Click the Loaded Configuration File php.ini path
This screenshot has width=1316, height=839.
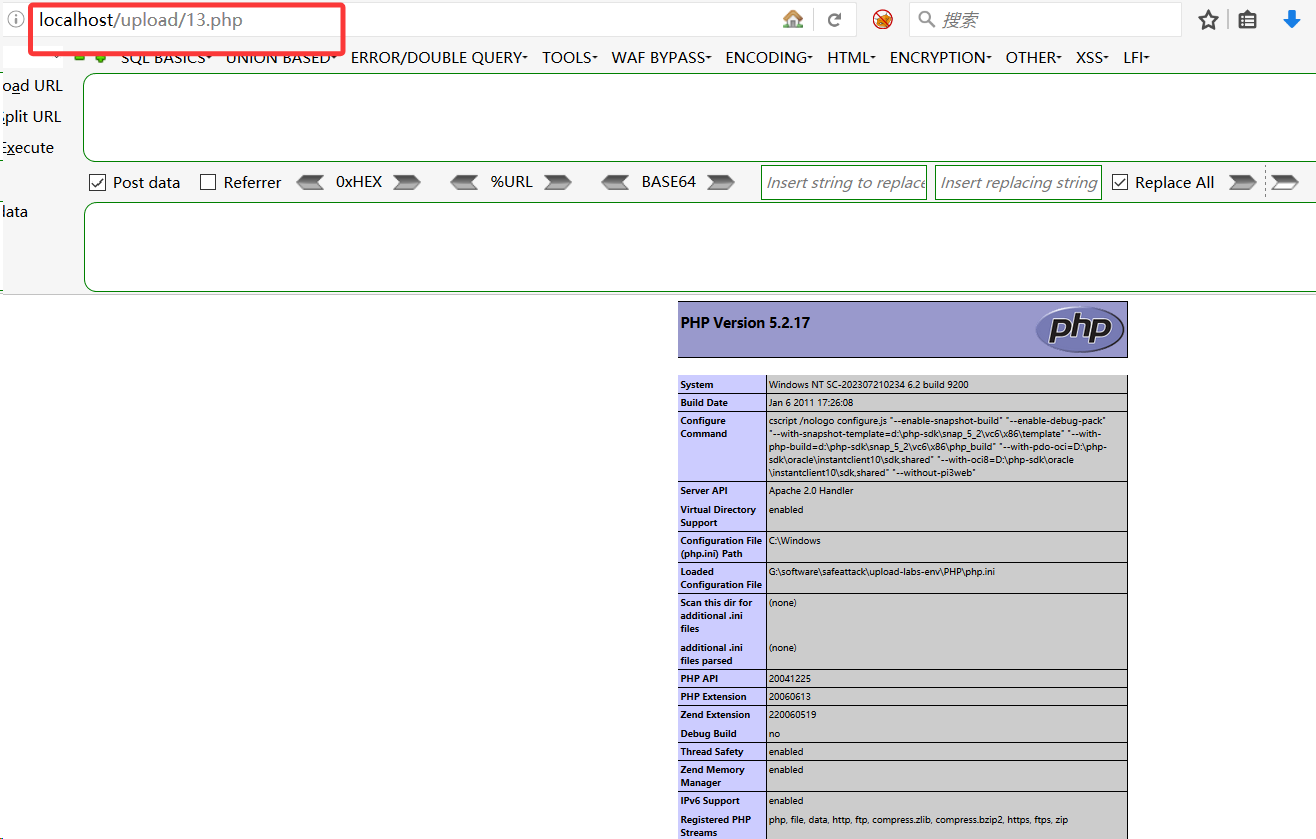pos(881,572)
